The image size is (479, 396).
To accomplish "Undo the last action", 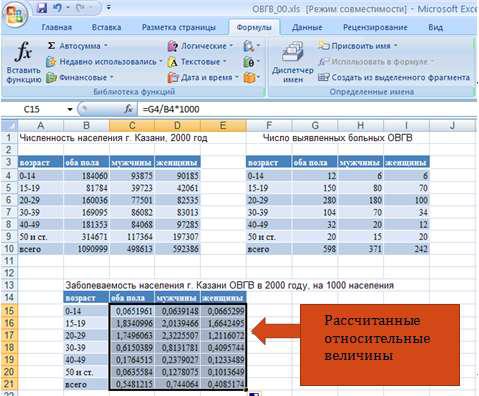I will [x=57, y=8].
